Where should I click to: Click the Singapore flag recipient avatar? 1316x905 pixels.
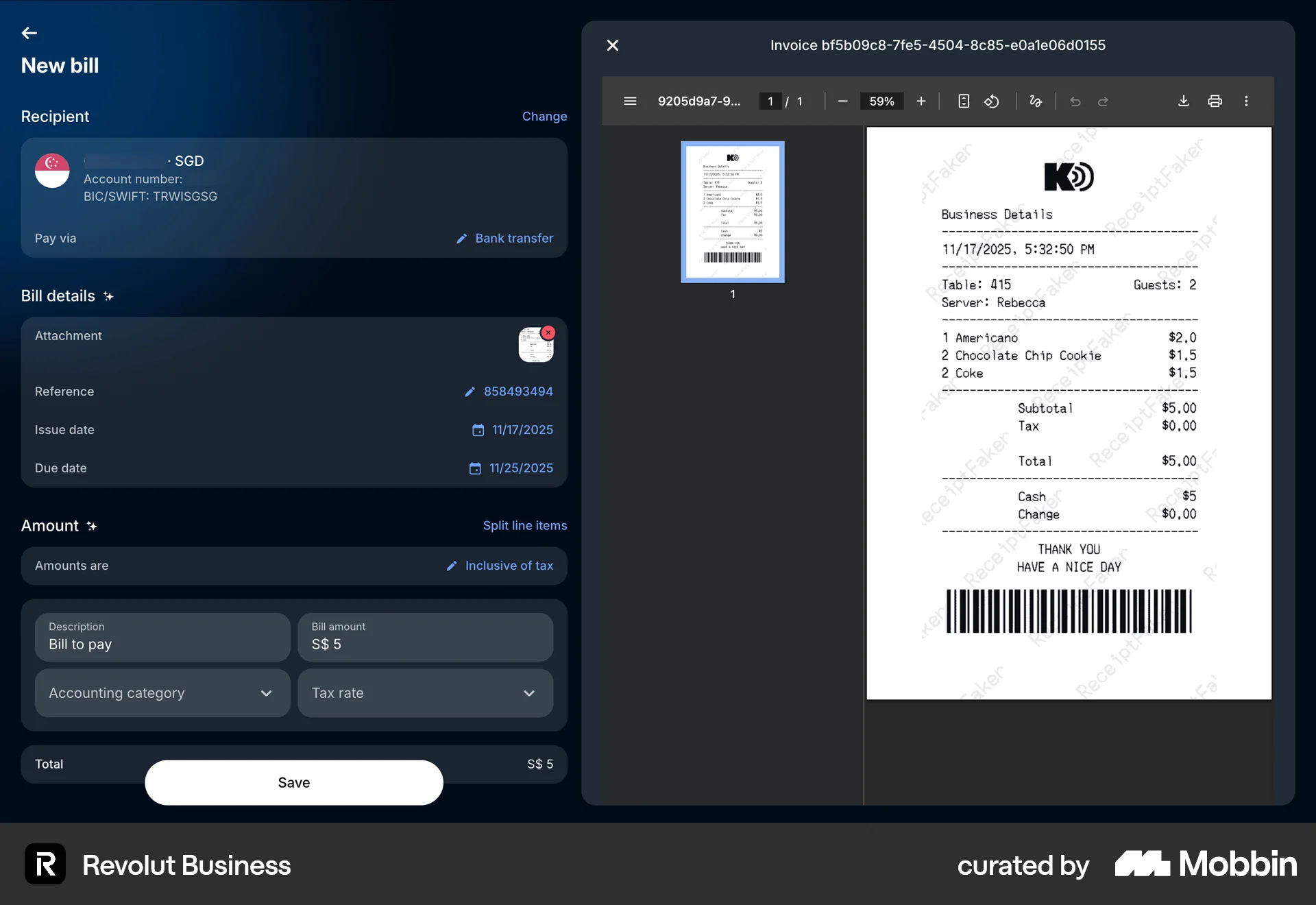pyautogui.click(x=52, y=171)
